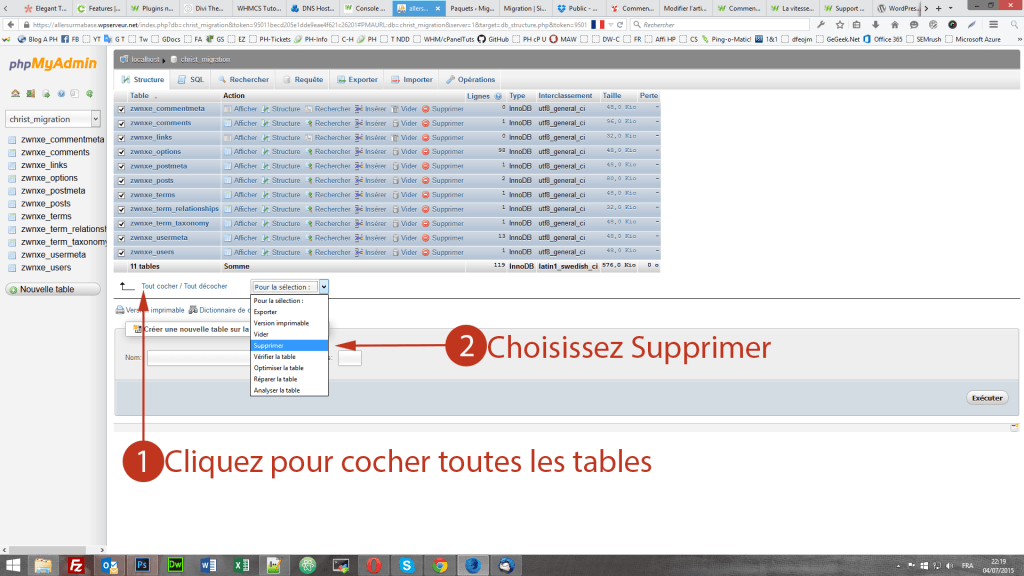Open the browser hamburger menu
This screenshot has height=576, width=1024.
click(x=993, y=25)
